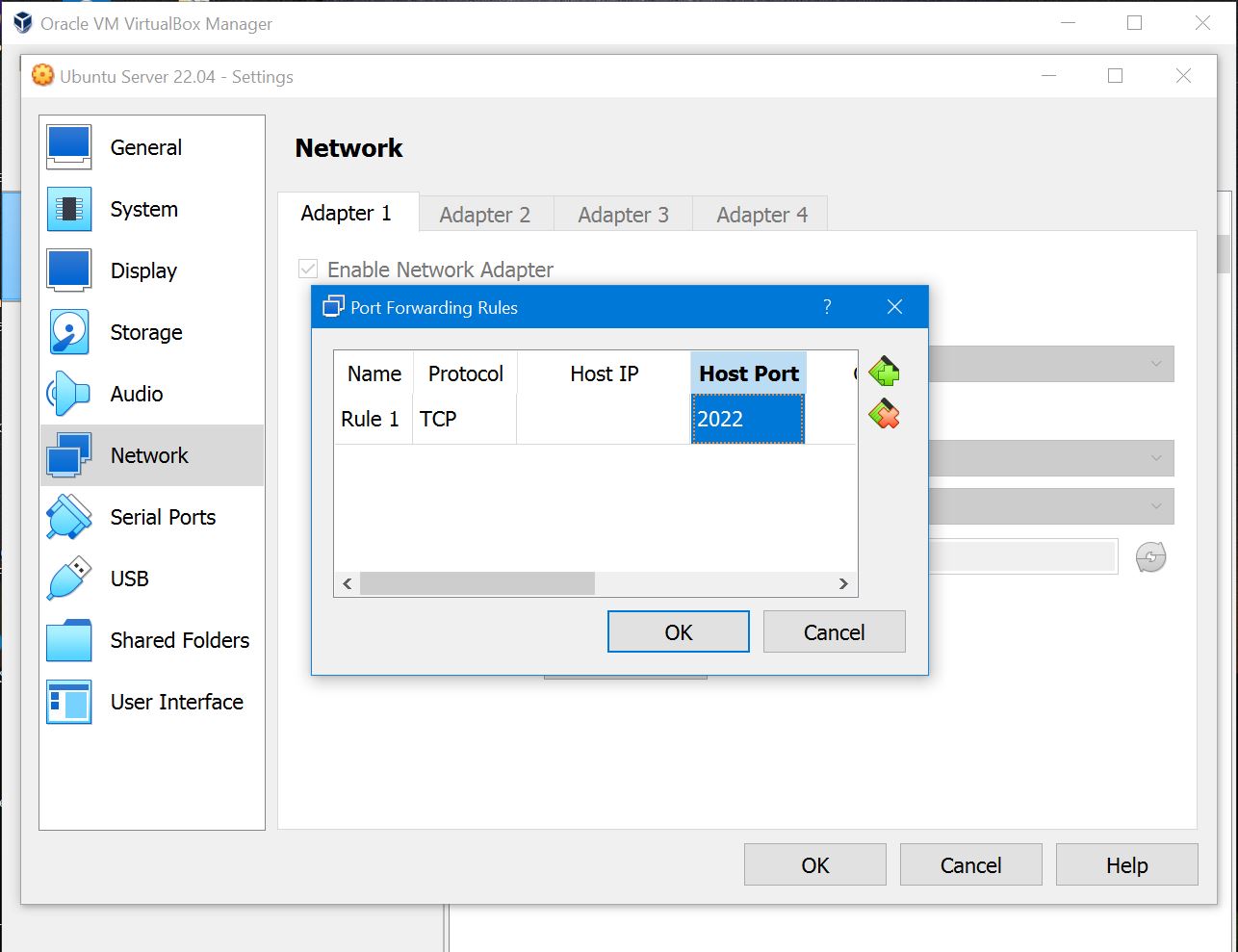Select Network settings category
Screen dimensions: 1238x952
(x=152, y=455)
